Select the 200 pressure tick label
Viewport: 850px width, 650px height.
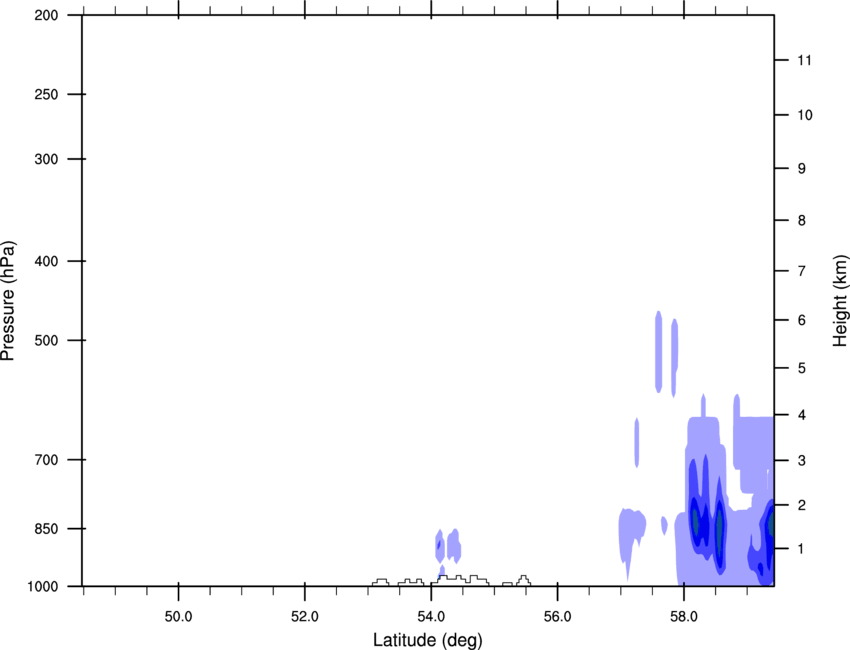coord(46,15)
